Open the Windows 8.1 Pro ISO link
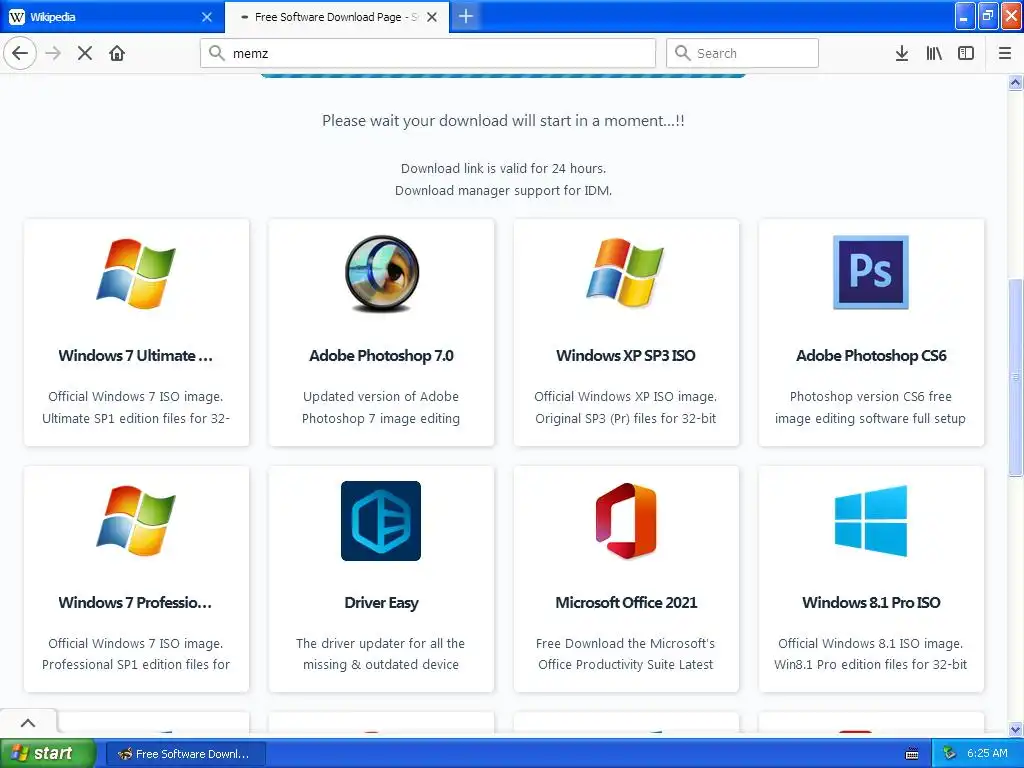Screen dimensions: 1024x768 (x=871, y=602)
